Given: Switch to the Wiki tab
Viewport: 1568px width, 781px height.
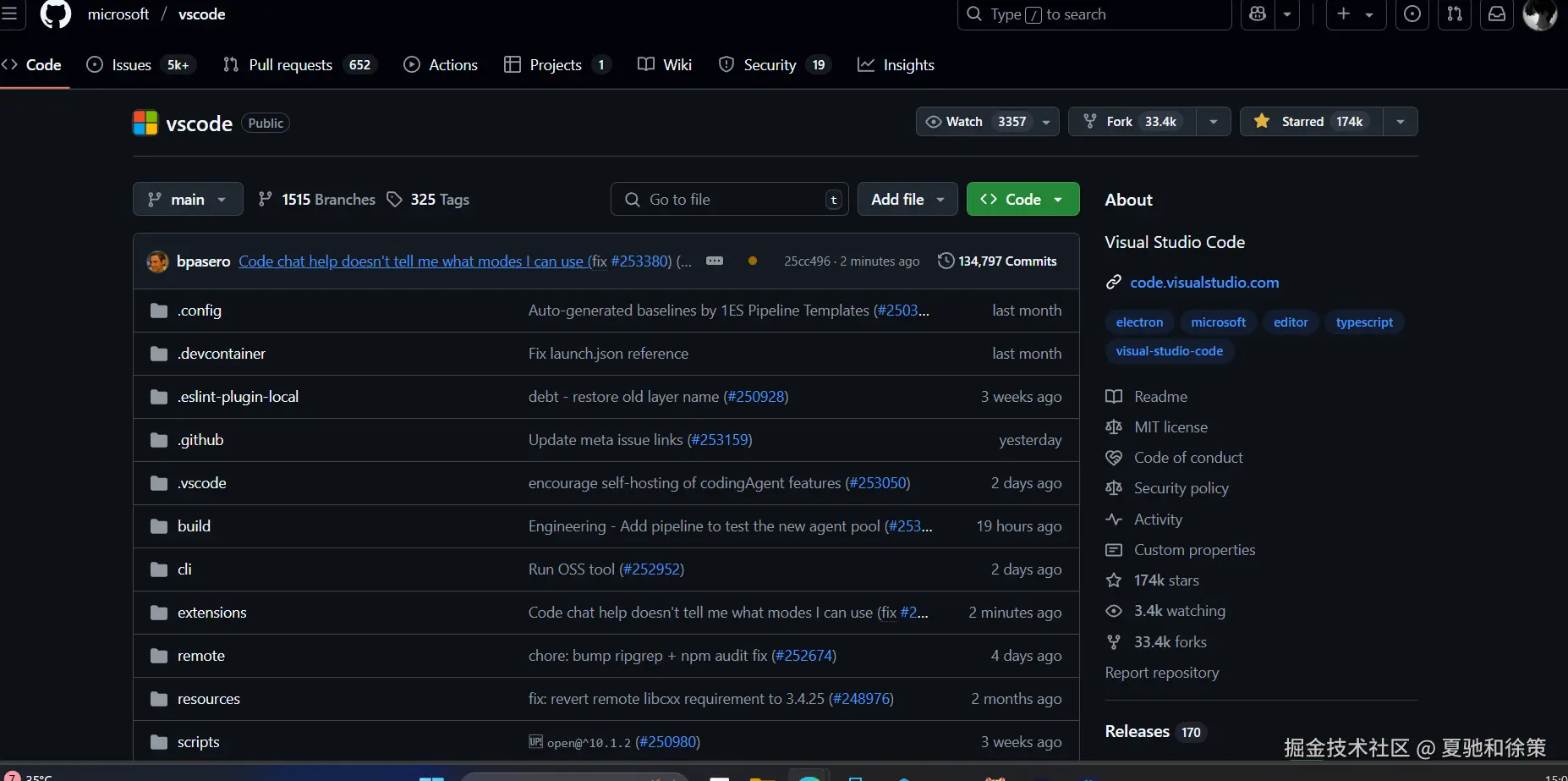Looking at the screenshot, I should coord(665,65).
